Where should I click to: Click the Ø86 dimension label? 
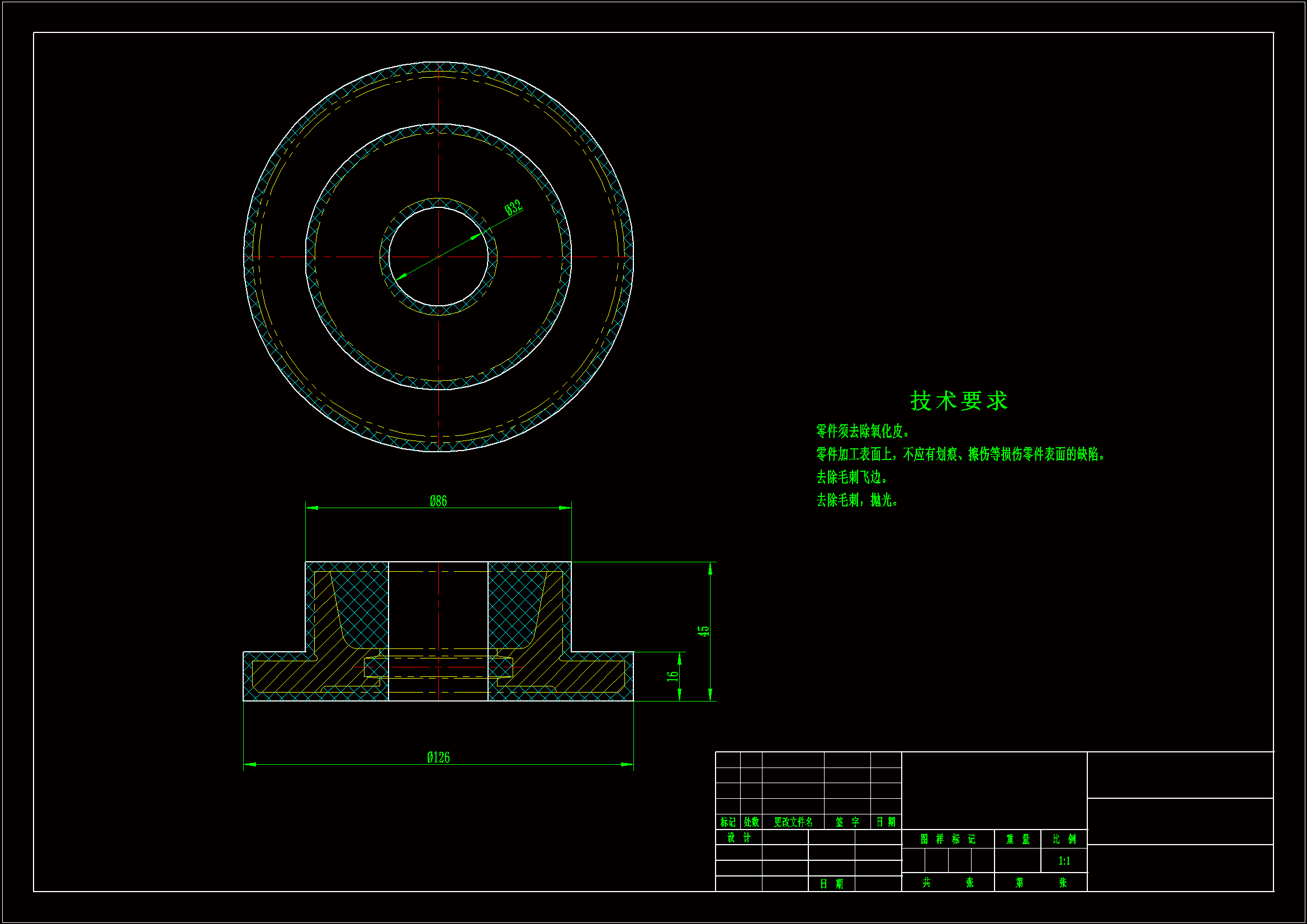pyautogui.click(x=438, y=501)
